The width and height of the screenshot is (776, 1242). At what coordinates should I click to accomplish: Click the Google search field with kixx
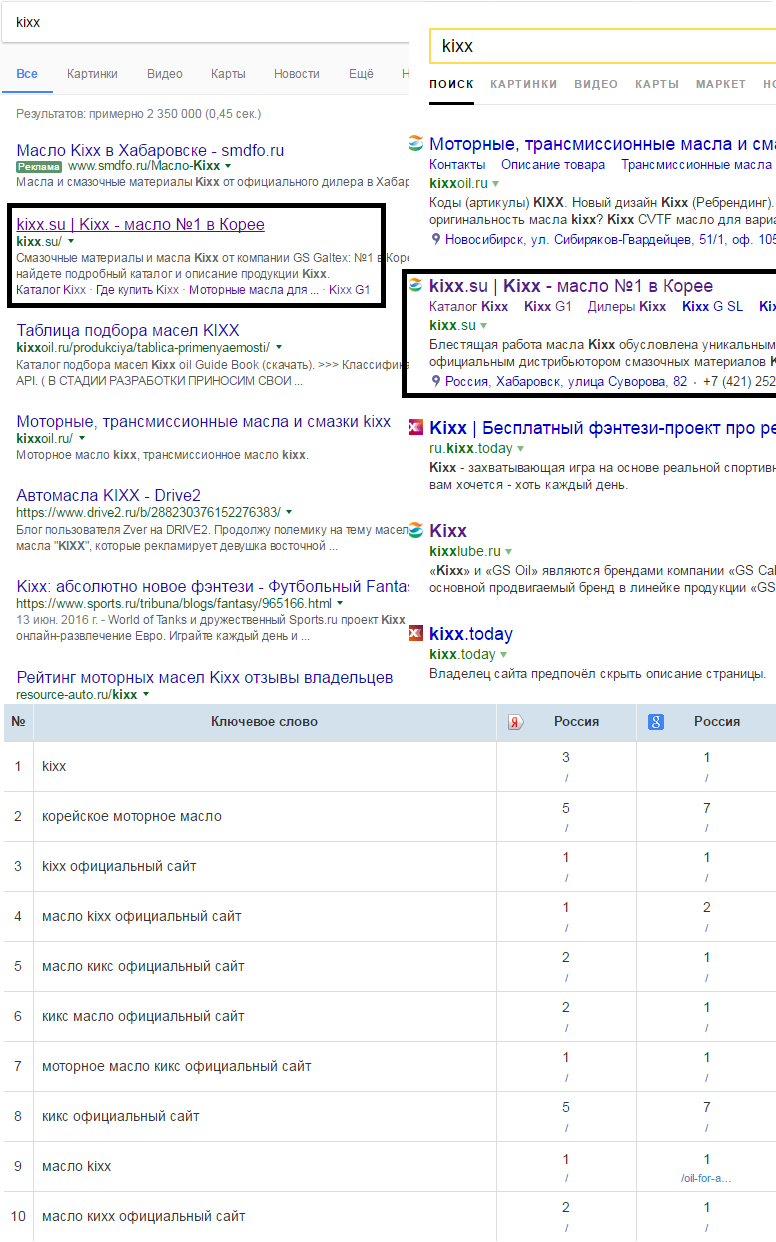(207, 22)
